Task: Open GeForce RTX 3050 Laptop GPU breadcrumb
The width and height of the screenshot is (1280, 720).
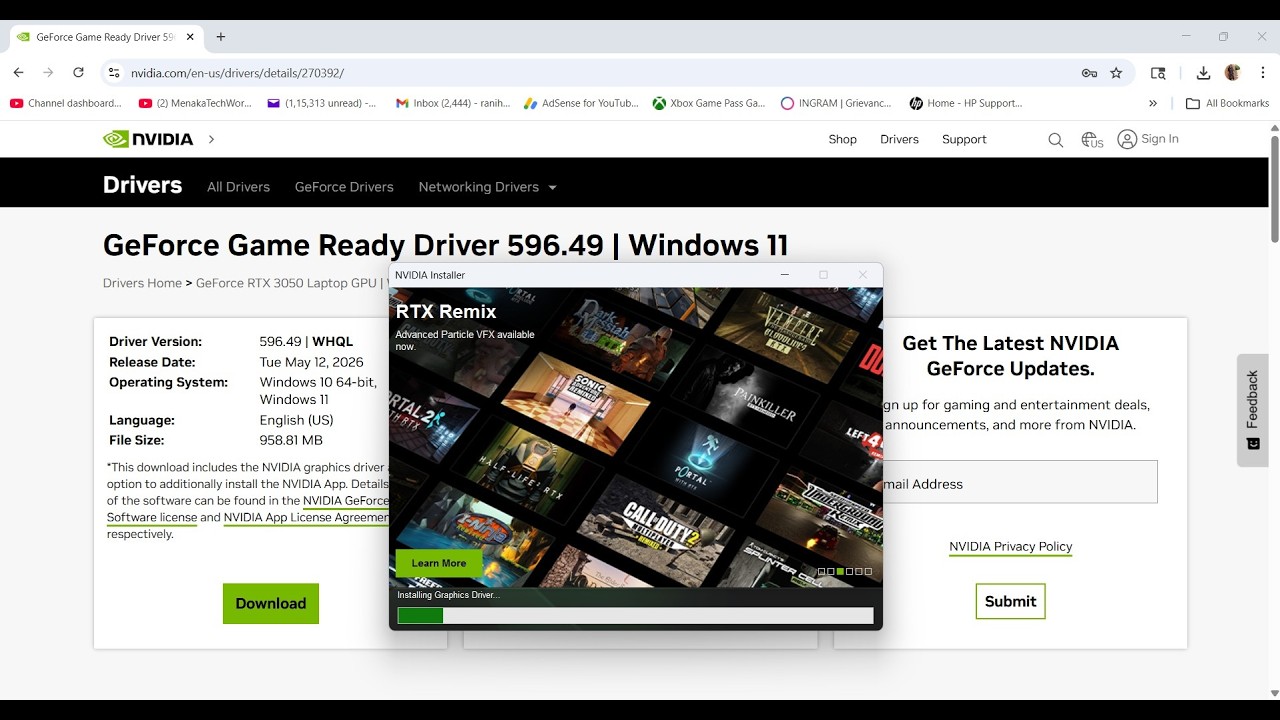Action: (287, 283)
